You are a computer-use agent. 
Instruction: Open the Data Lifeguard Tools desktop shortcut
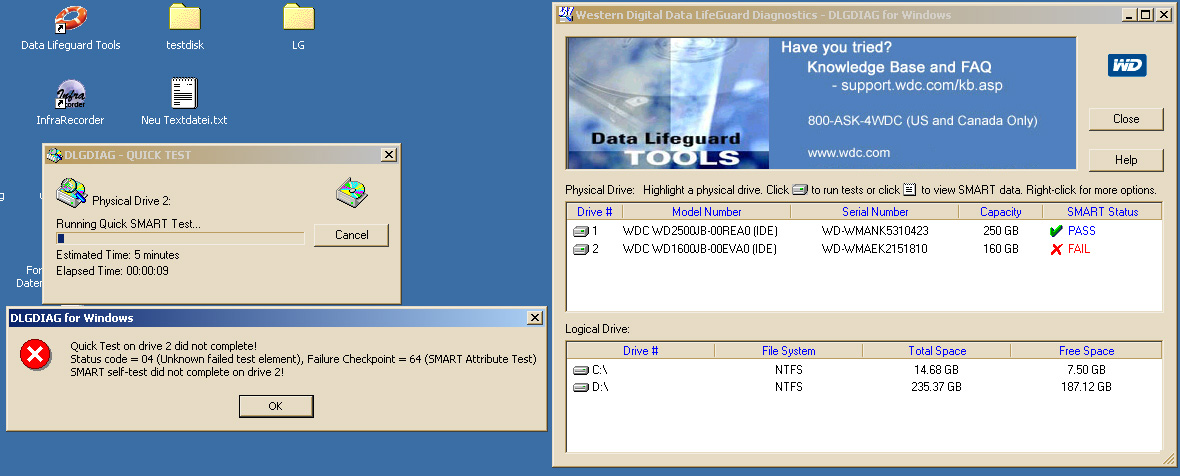[x=71, y=18]
